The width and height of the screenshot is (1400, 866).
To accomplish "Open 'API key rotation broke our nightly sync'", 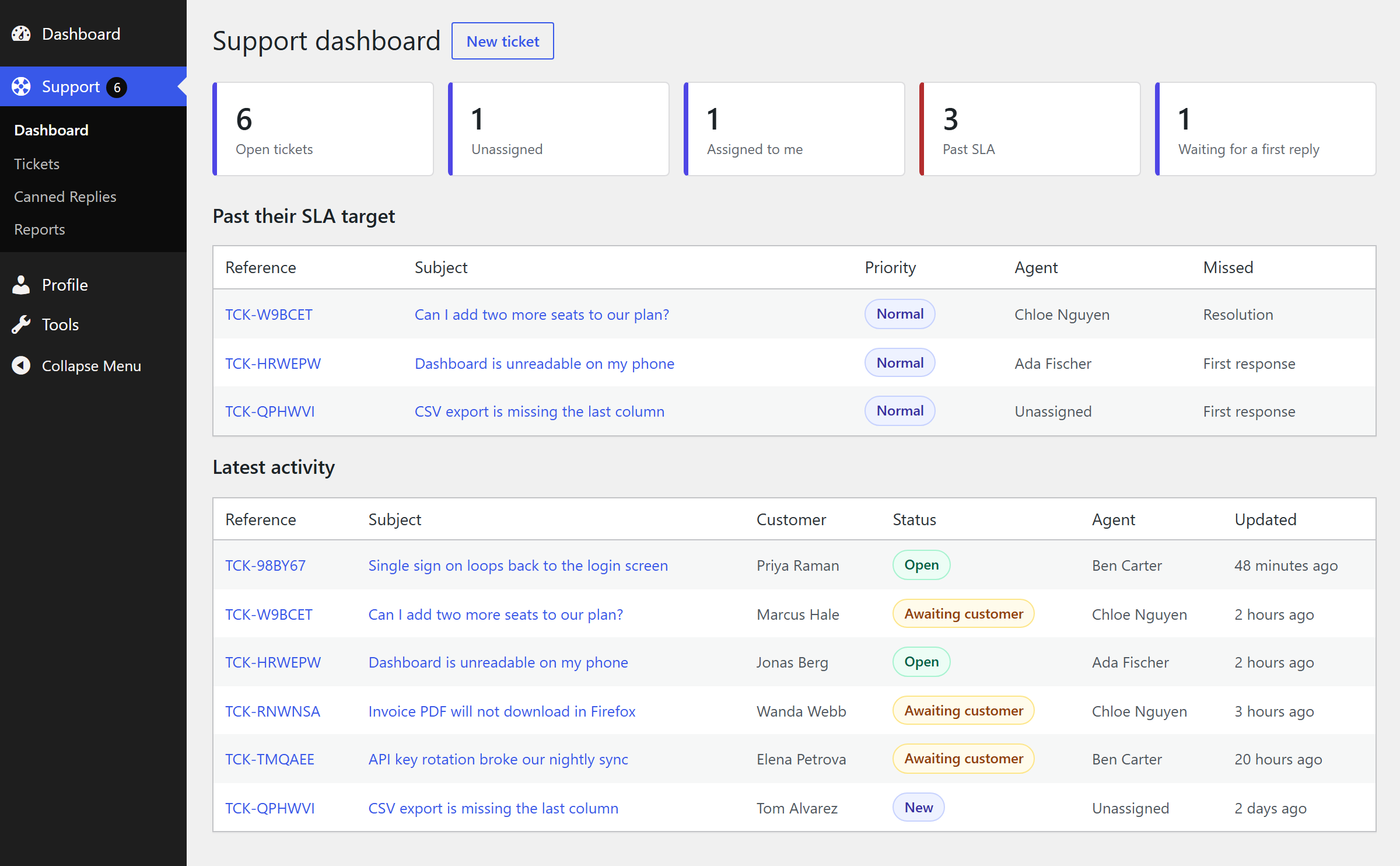I will pyautogui.click(x=498, y=759).
